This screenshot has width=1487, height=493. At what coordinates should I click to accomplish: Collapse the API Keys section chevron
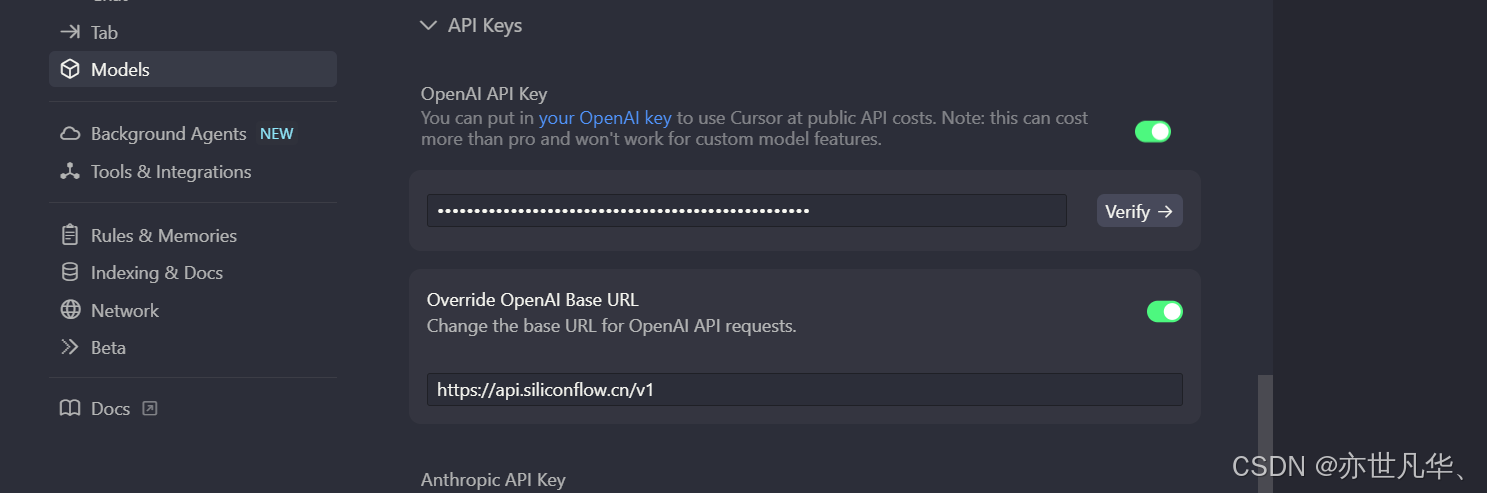pos(429,25)
